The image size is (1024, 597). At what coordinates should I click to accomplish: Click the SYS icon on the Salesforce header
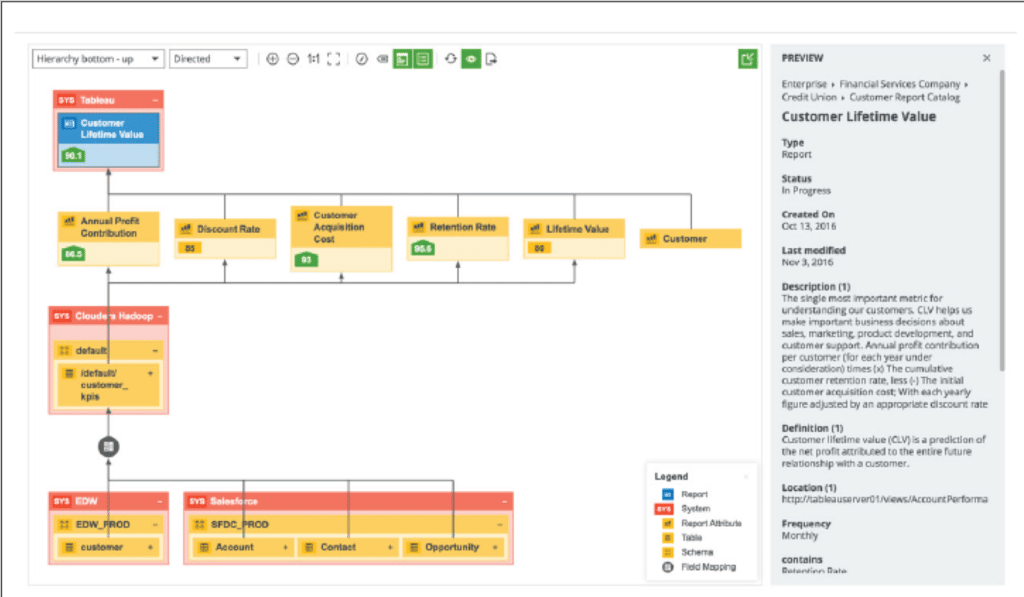(197, 502)
